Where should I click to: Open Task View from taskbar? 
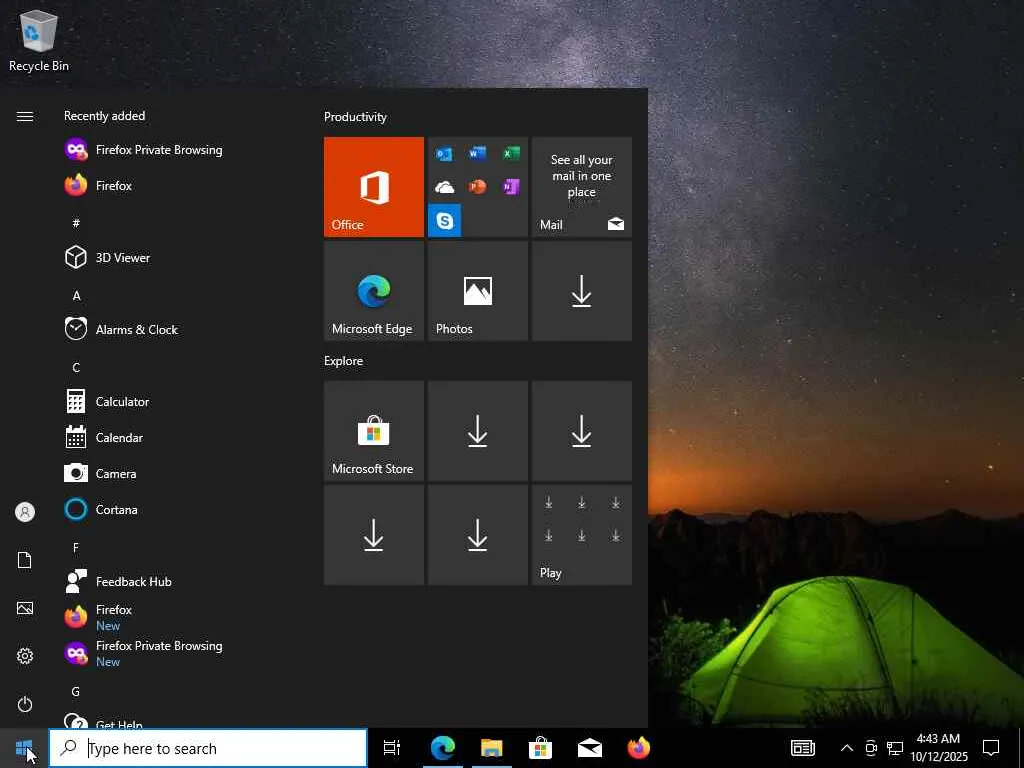392,748
